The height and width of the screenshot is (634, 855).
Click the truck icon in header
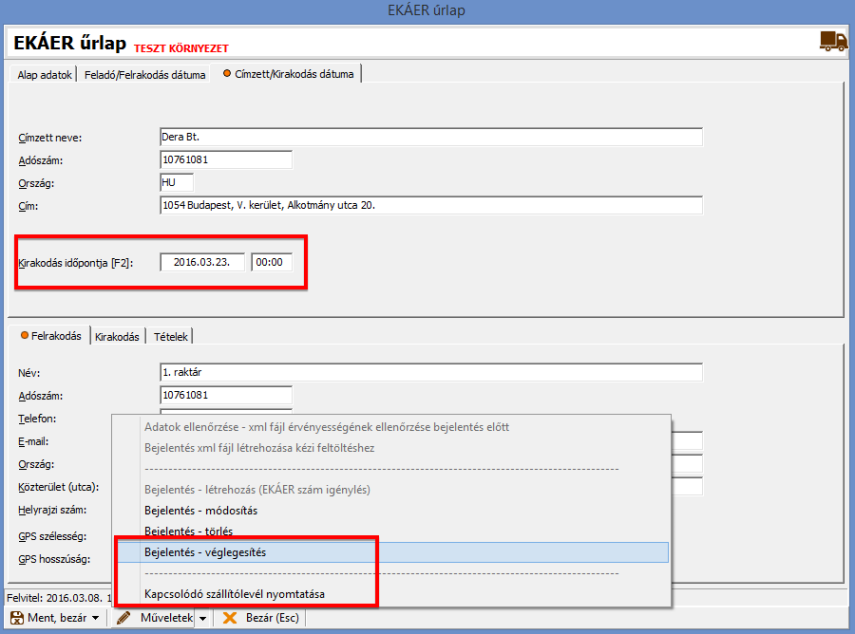832,41
